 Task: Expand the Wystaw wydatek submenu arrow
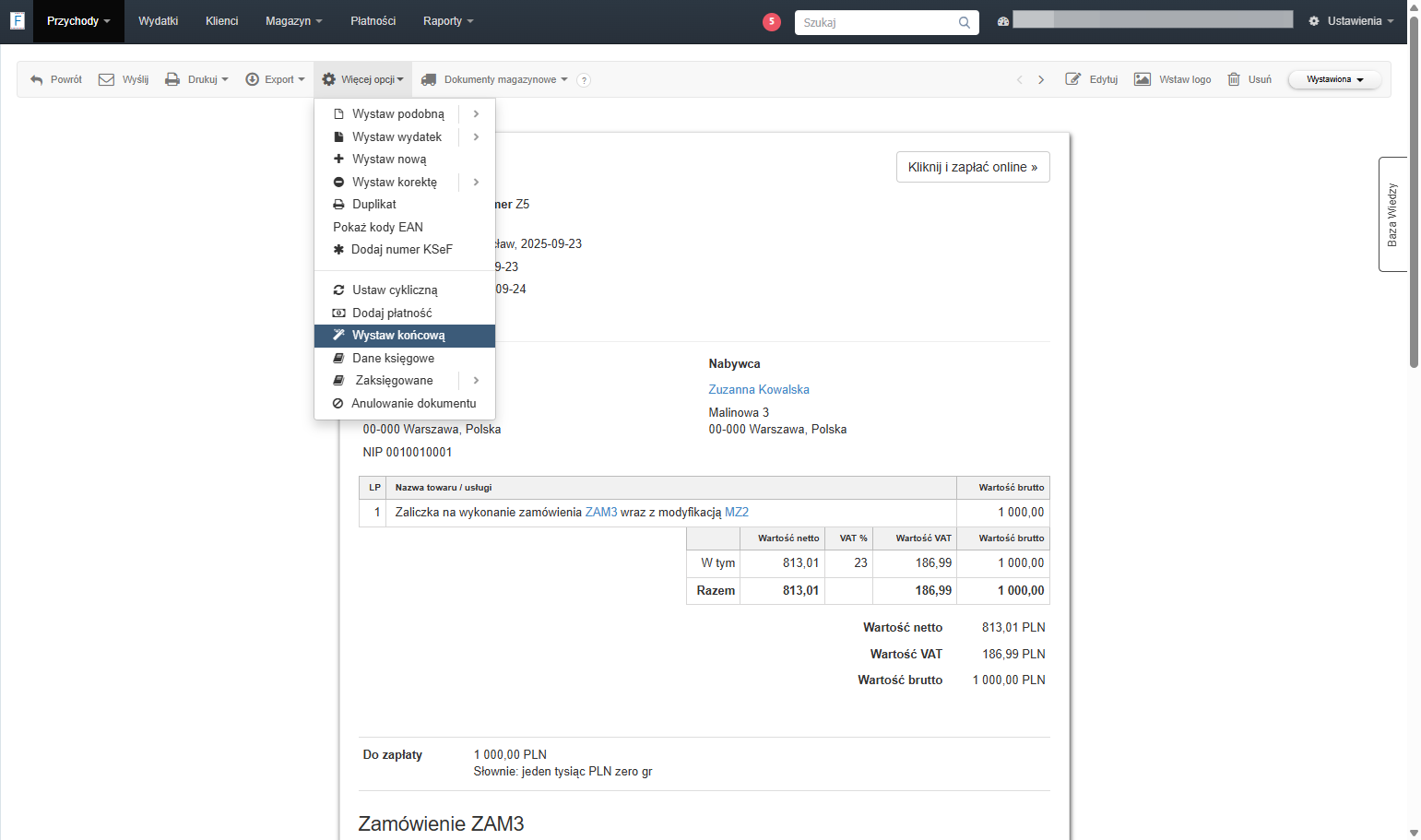click(x=477, y=137)
